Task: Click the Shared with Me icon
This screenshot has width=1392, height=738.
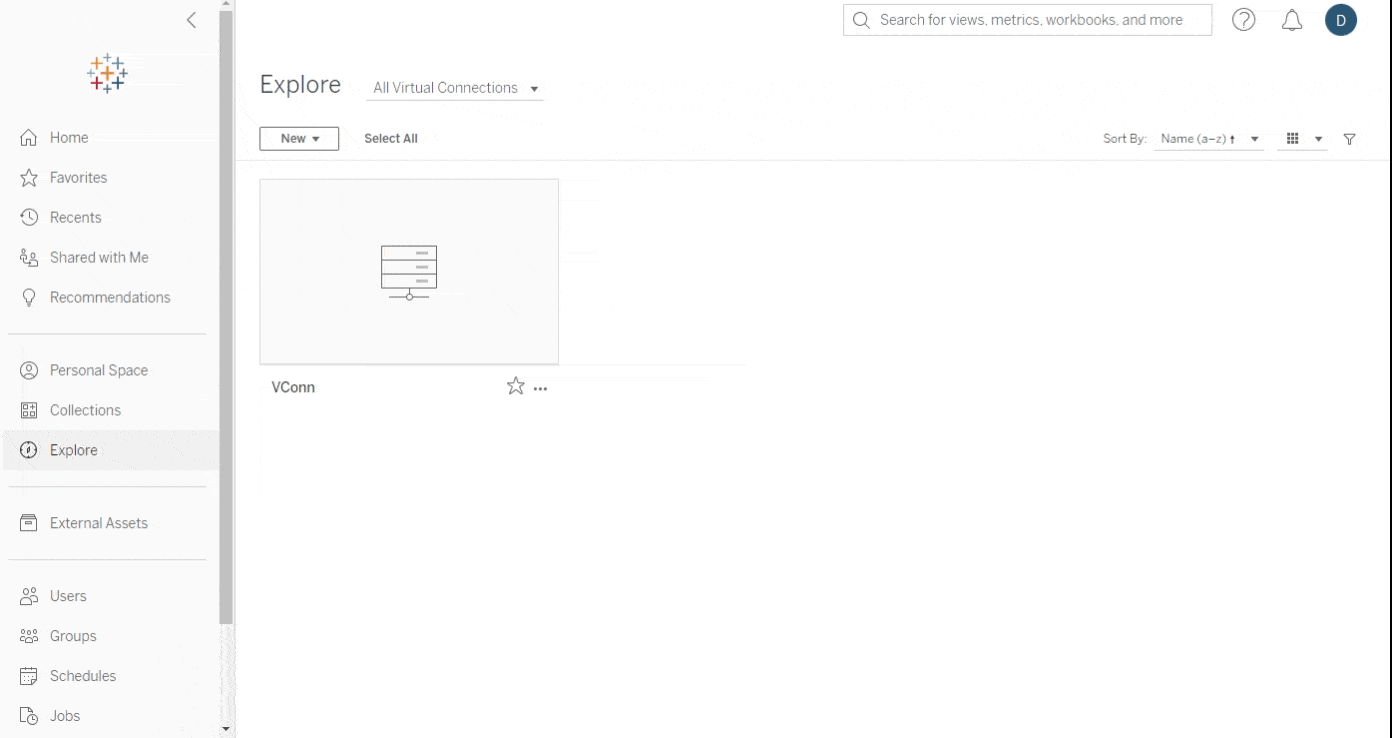Action: click(29, 258)
